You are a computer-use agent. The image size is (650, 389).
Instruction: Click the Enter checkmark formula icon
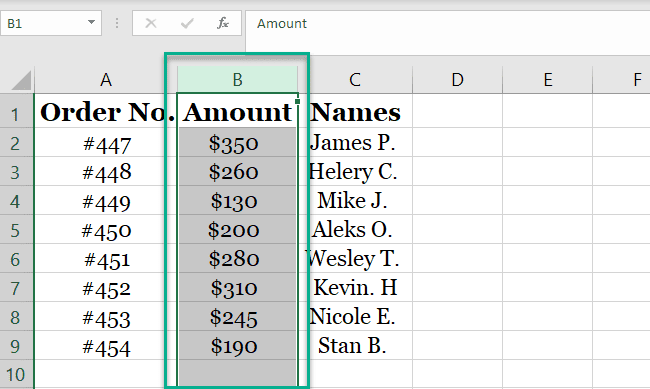click(187, 23)
